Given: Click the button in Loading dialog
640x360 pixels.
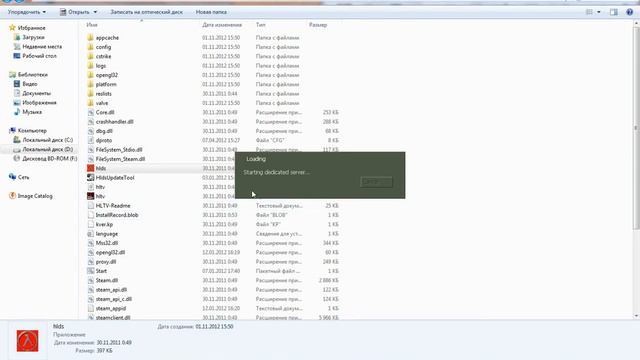Looking at the screenshot, I should coord(376,182).
